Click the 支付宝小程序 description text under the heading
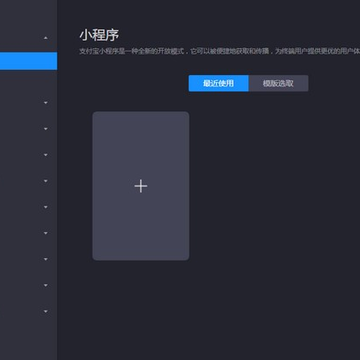This screenshot has height=360, width=360. [220, 52]
